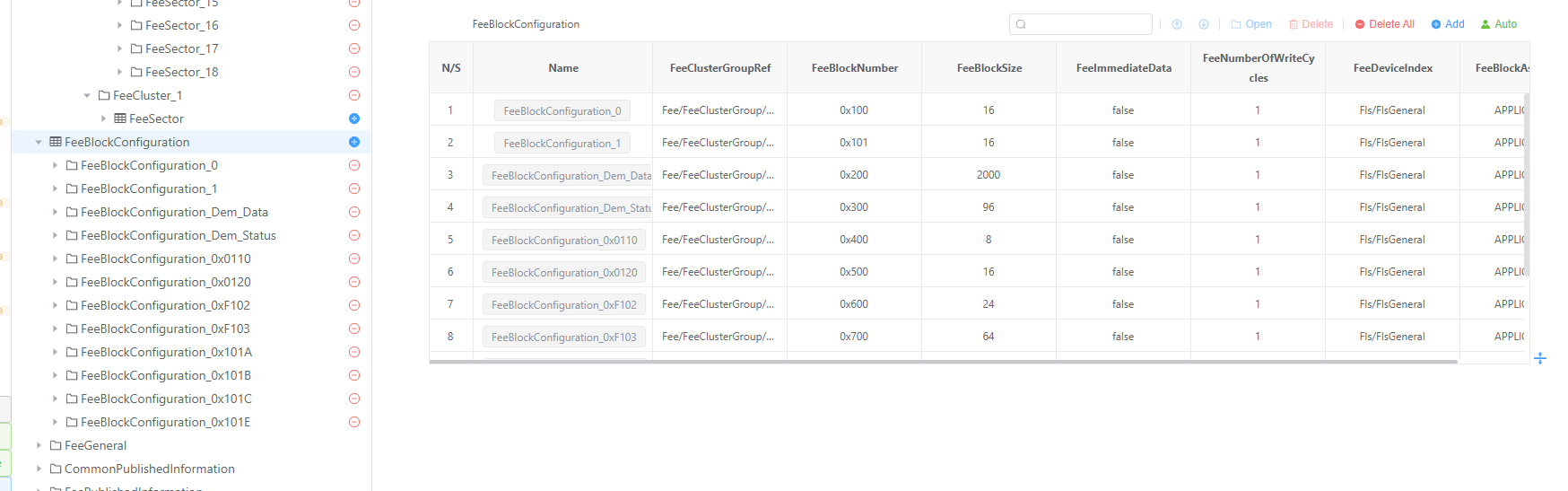Viewport: 1568px width, 491px height.
Task: Click the table horizontal scrollbar
Action: coord(943,362)
